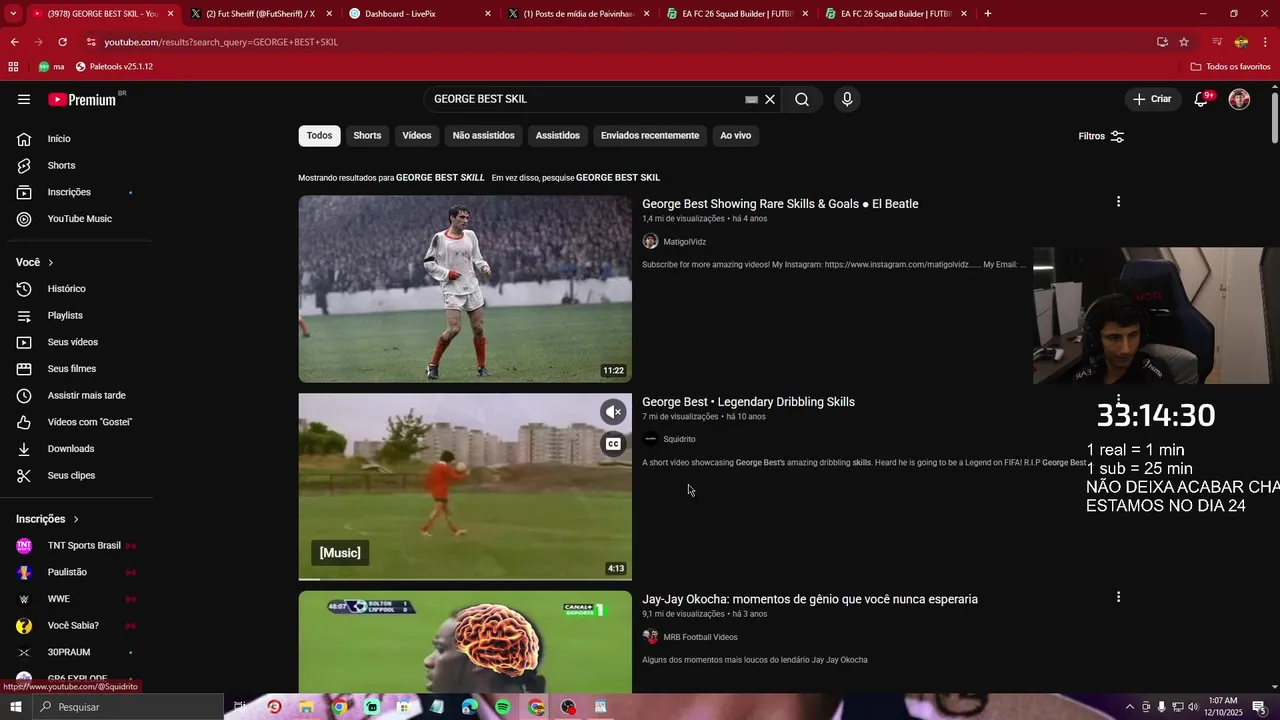Select the Vídeos filter chip
Screen dimensions: 1280x720
click(417, 136)
